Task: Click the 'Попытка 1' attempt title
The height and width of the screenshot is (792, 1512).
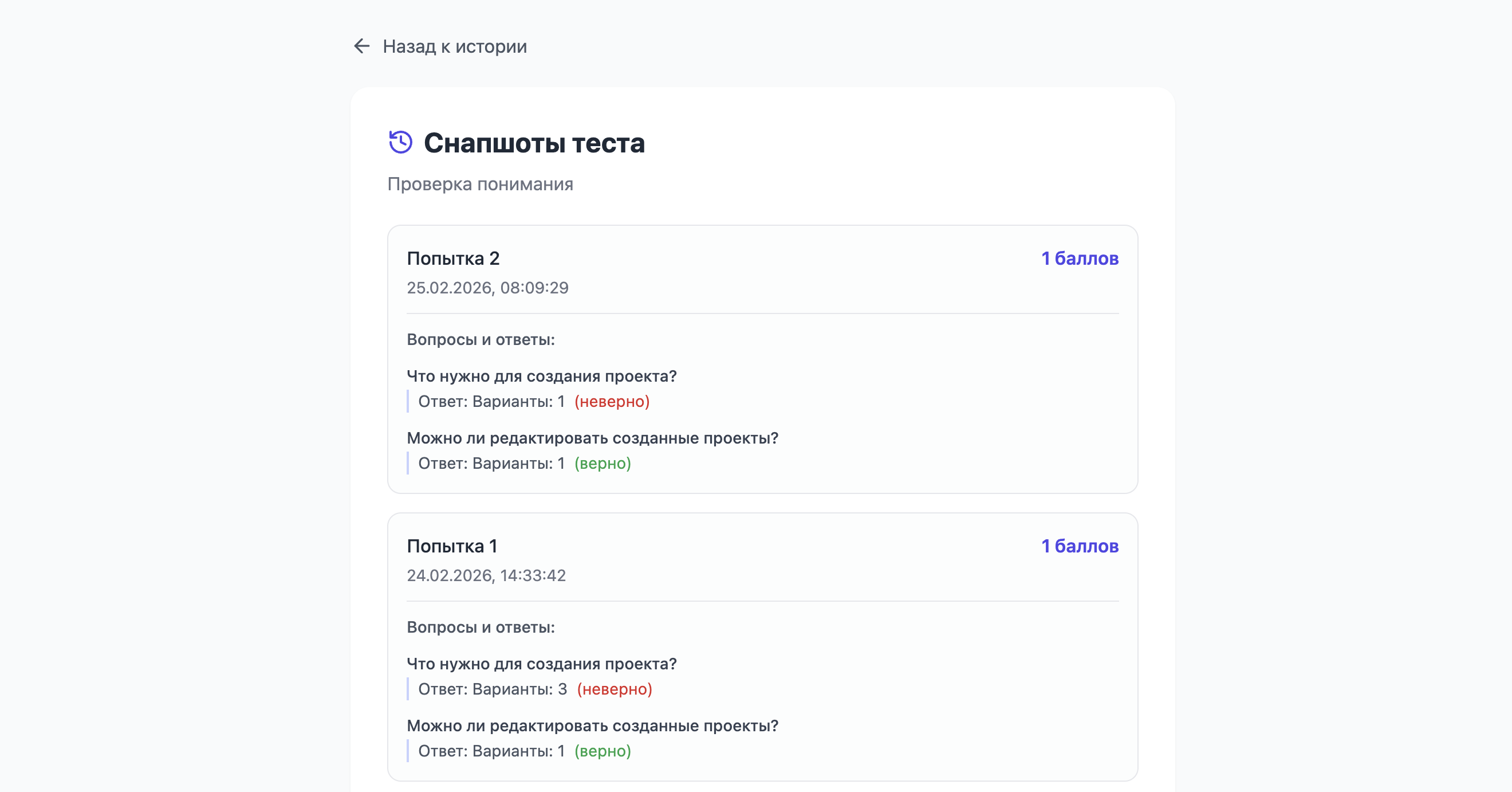Action: [452, 546]
